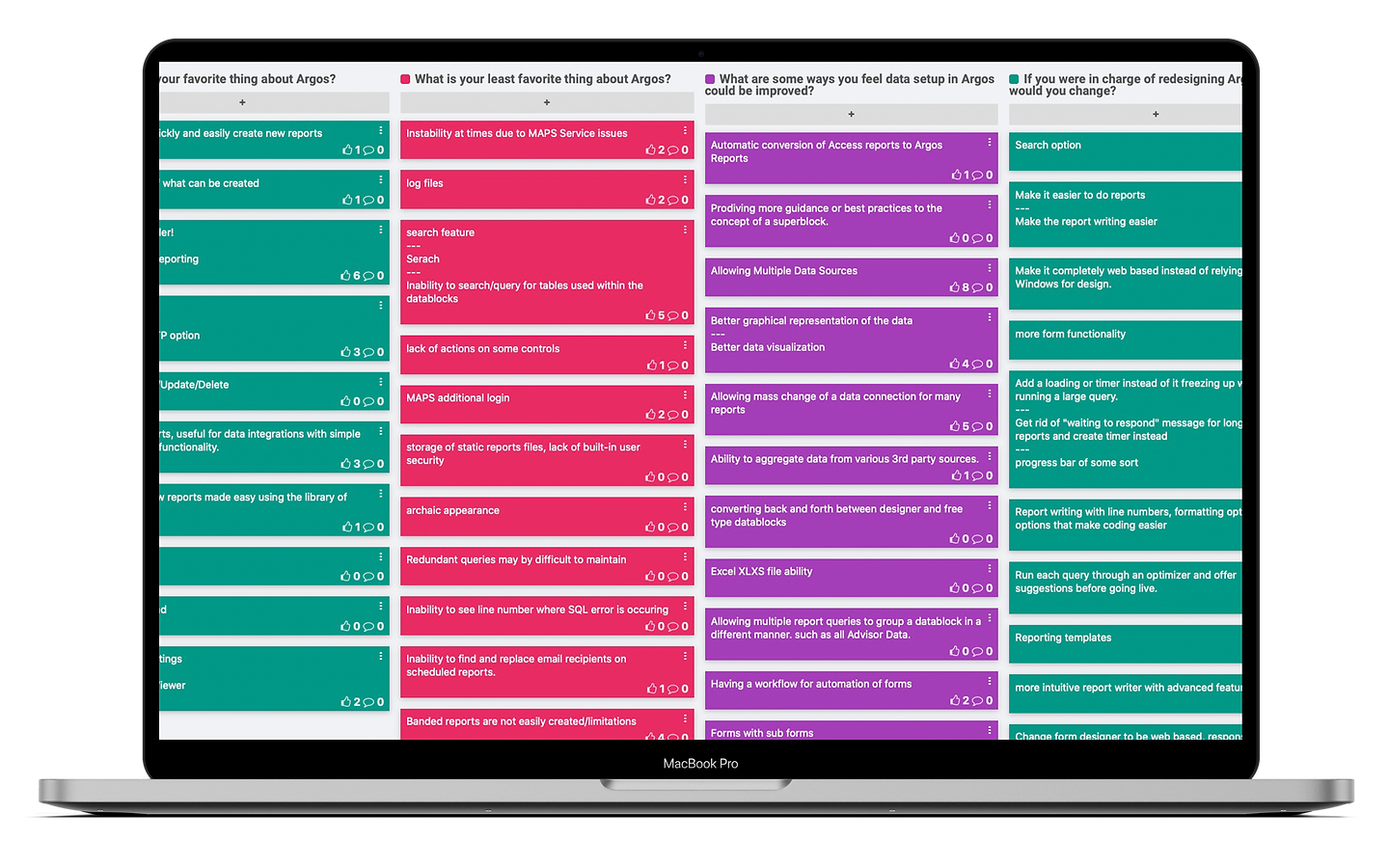Image resolution: width=1389 pixels, height=868 pixels.
Task: Like the 'Excel XLXS file ability' card
Action: coord(955,588)
